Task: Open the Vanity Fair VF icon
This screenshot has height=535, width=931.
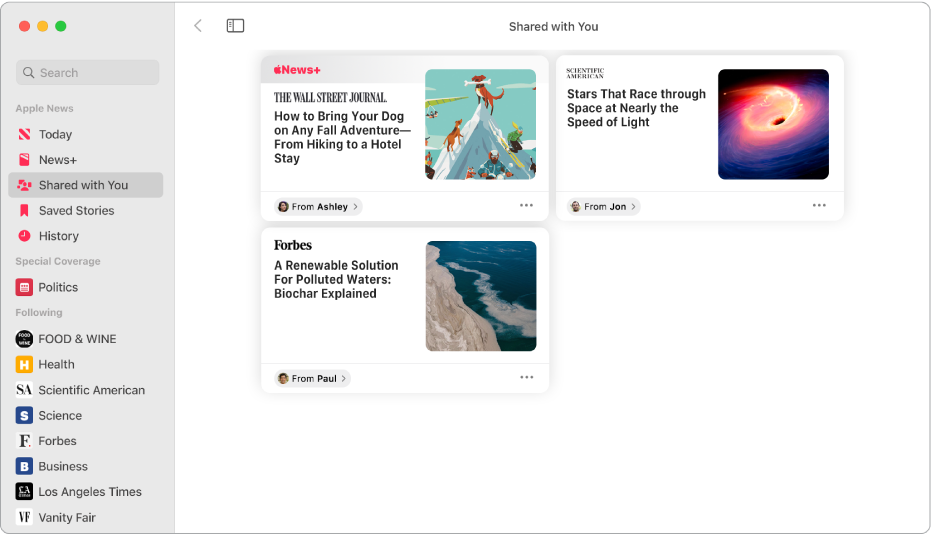Action: [x=24, y=517]
